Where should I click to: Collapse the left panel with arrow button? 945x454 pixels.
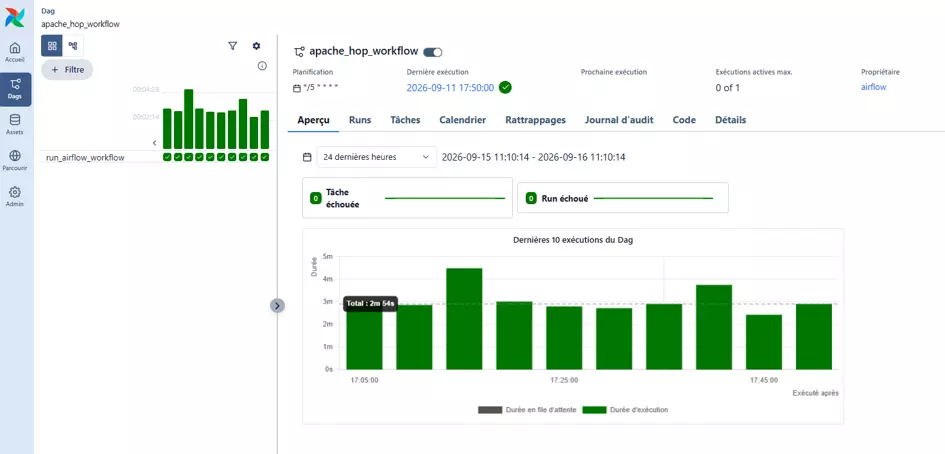(277, 306)
